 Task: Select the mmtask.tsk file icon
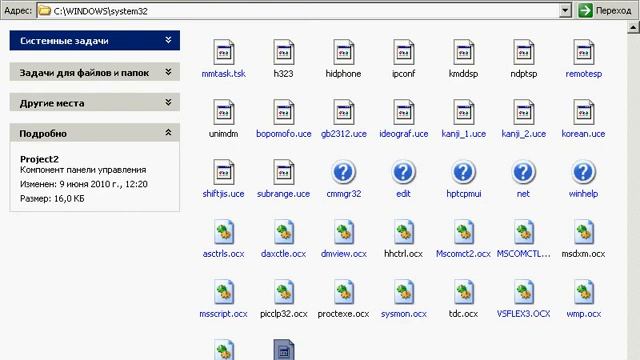click(224, 52)
